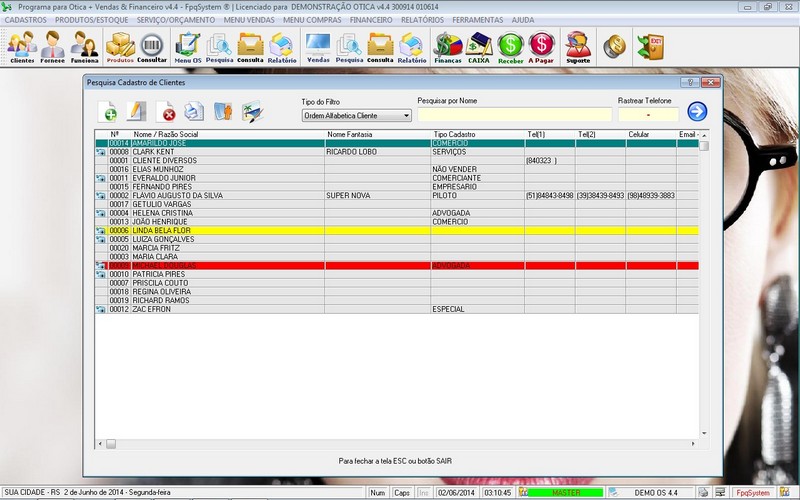
Task: Click Consulta icon in the OS group
Action: (x=250, y=47)
